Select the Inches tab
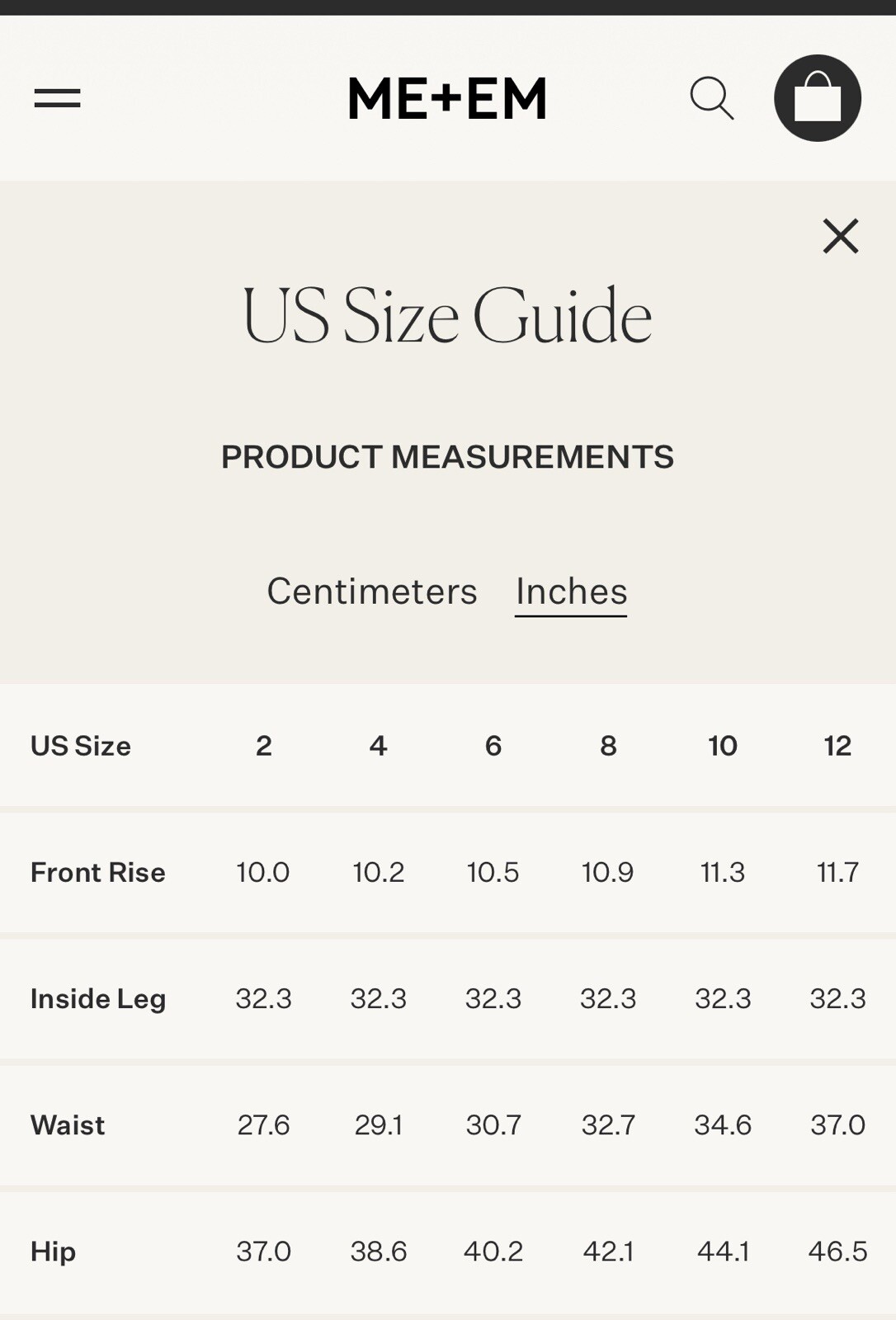 click(571, 592)
